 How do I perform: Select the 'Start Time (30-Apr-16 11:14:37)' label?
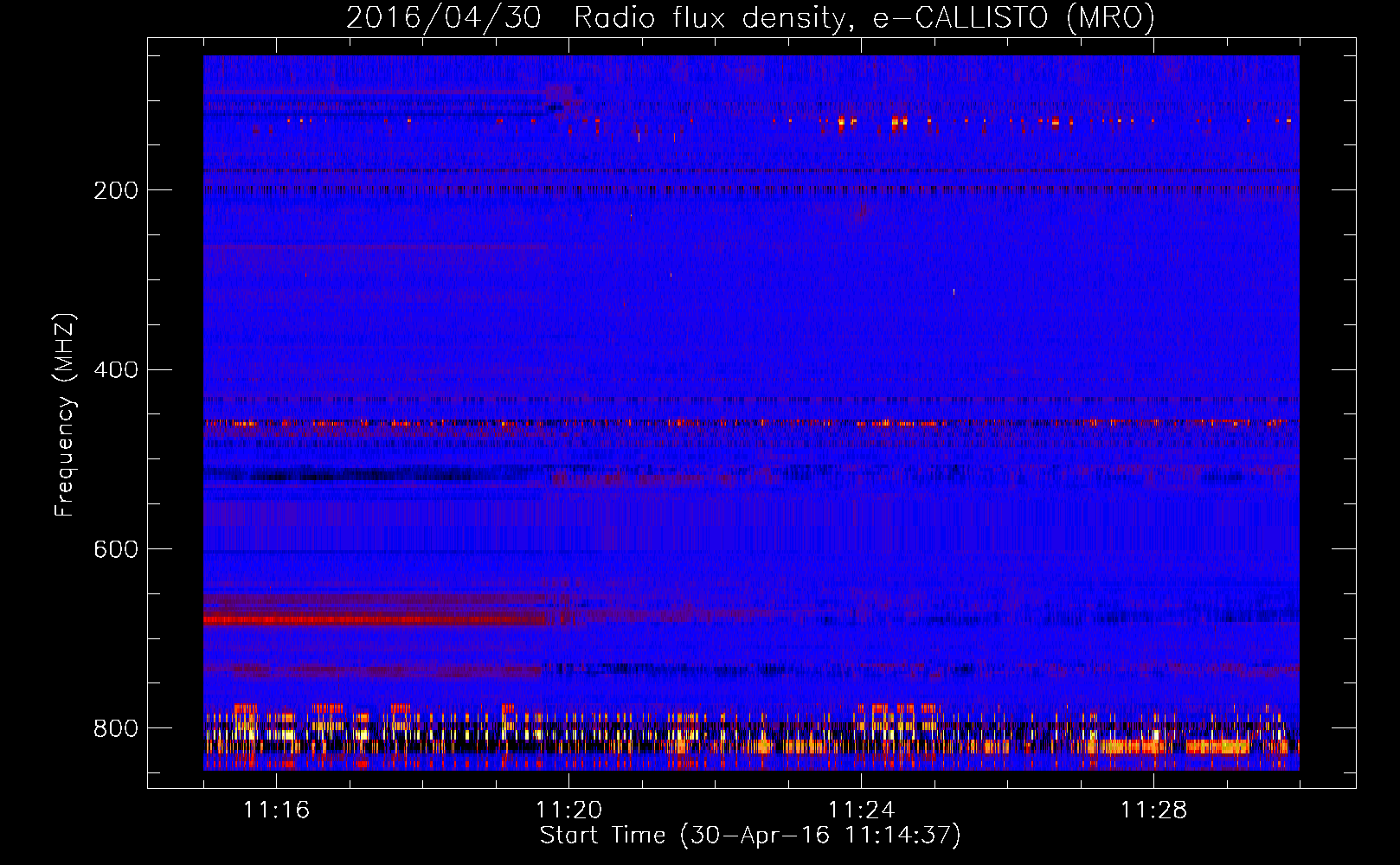click(750, 836)
